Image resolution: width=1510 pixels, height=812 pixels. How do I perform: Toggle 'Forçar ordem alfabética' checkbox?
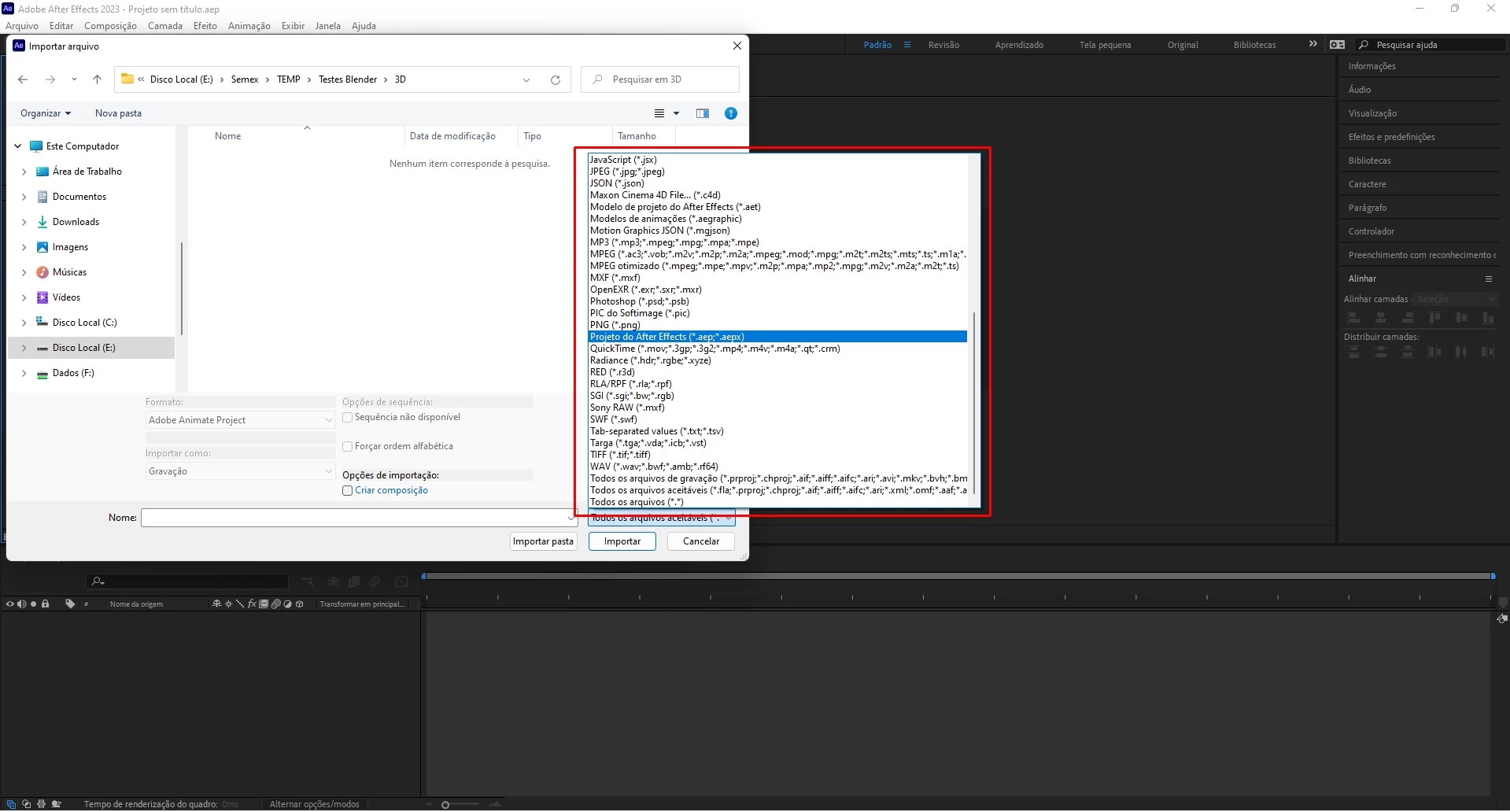347,446
